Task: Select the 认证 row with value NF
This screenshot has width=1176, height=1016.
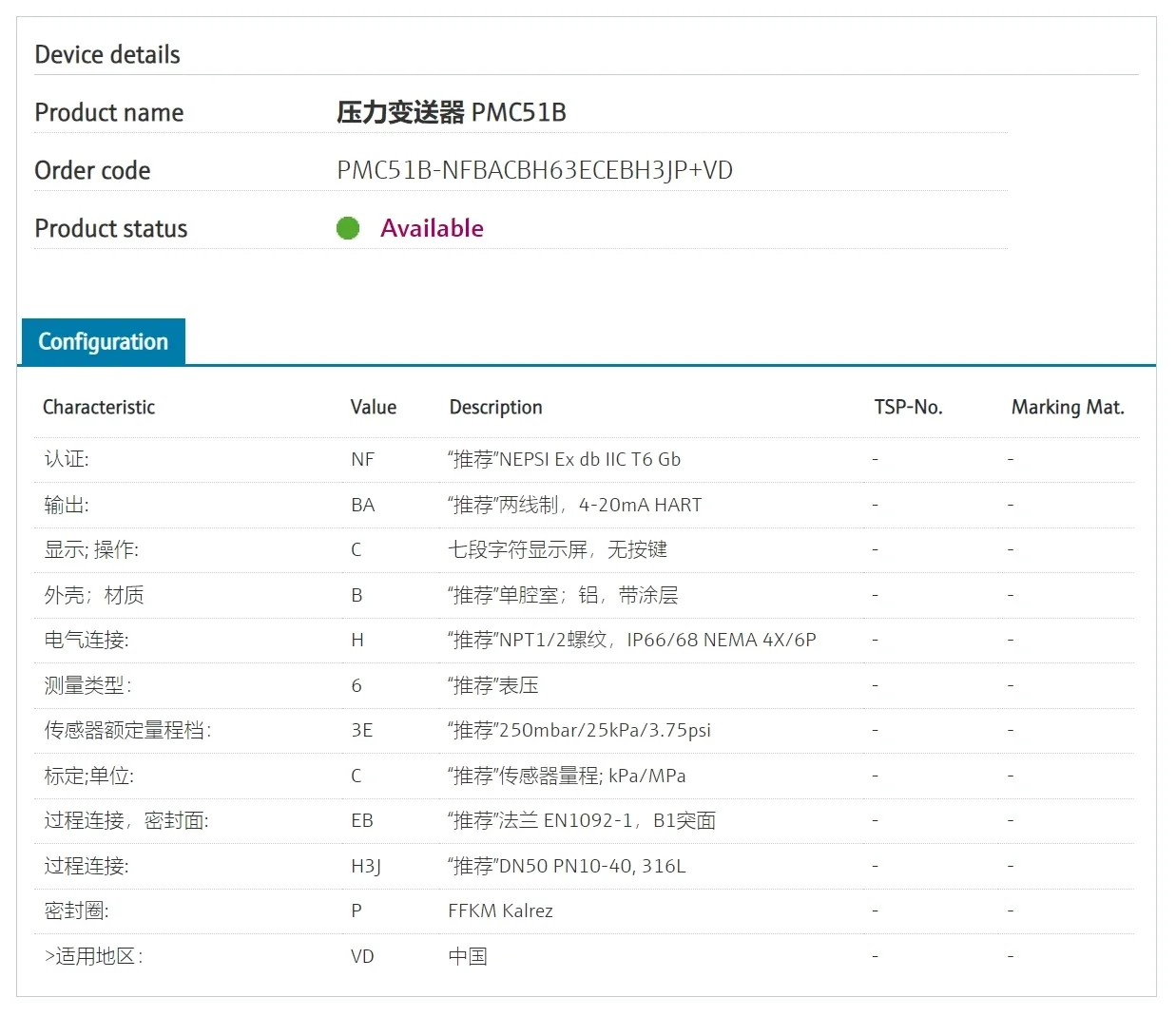Action: (x=67, y=459)
